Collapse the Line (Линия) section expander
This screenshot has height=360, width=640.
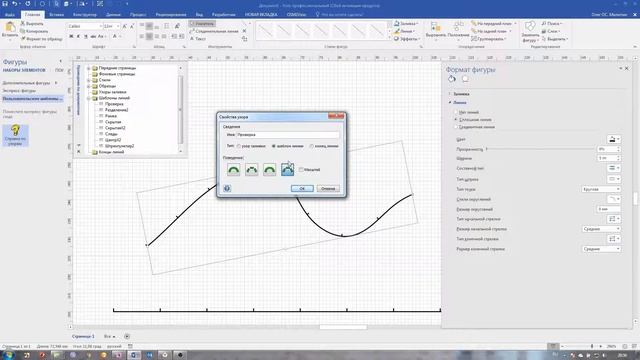click(450, 103)
